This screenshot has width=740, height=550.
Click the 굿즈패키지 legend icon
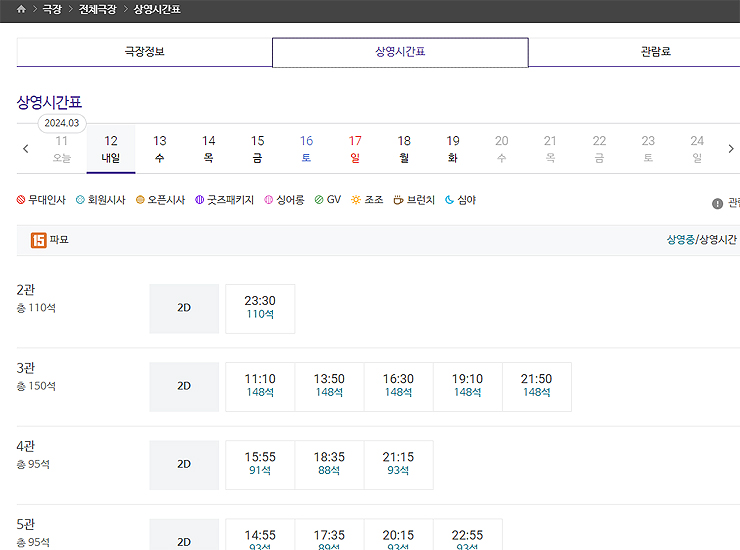(200, 200)
